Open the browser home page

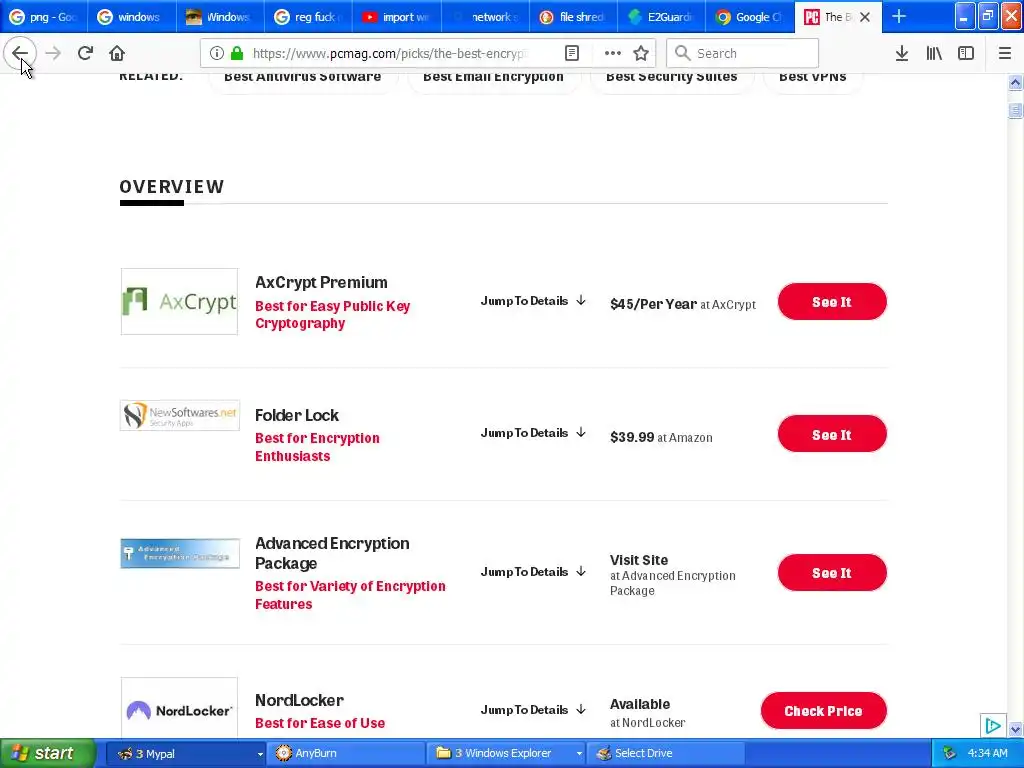click(117, 53)
